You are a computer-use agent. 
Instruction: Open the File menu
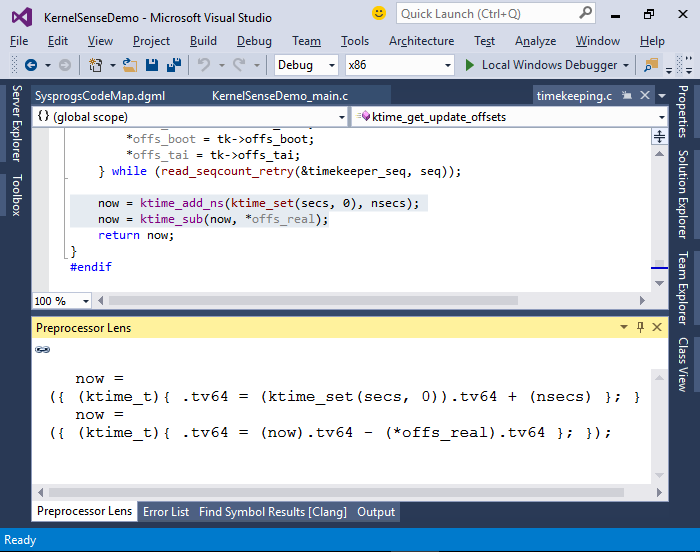coord(19,41)
